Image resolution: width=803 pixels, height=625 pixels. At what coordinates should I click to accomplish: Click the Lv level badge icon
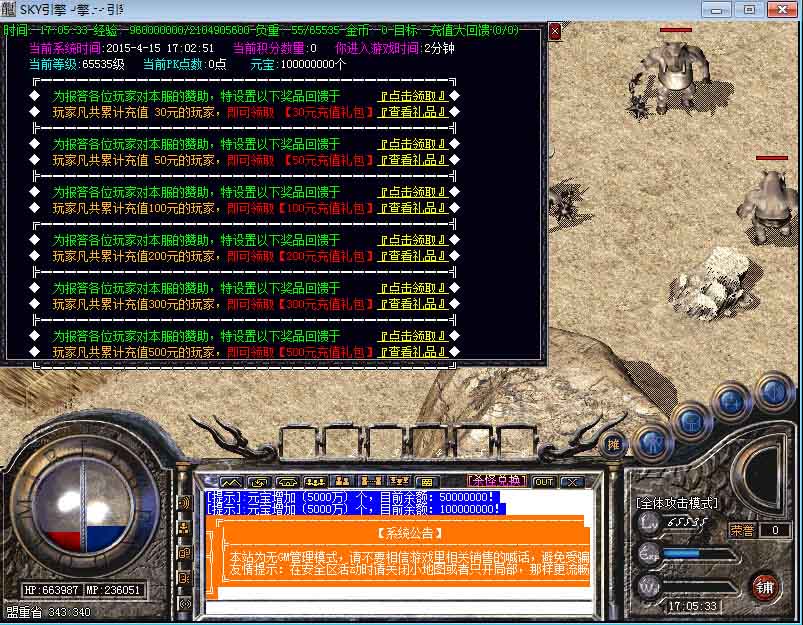(649, 523)
